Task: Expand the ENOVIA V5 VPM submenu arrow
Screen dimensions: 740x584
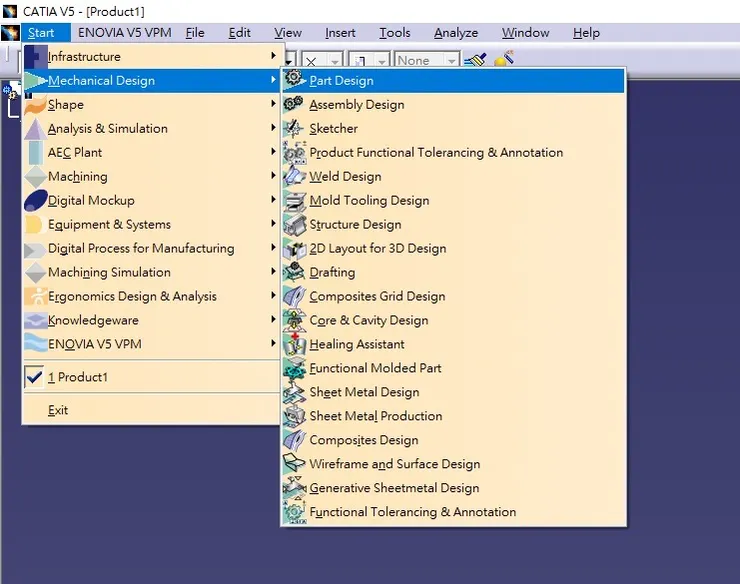Action: pyautogui.click(x=273, y=343)
